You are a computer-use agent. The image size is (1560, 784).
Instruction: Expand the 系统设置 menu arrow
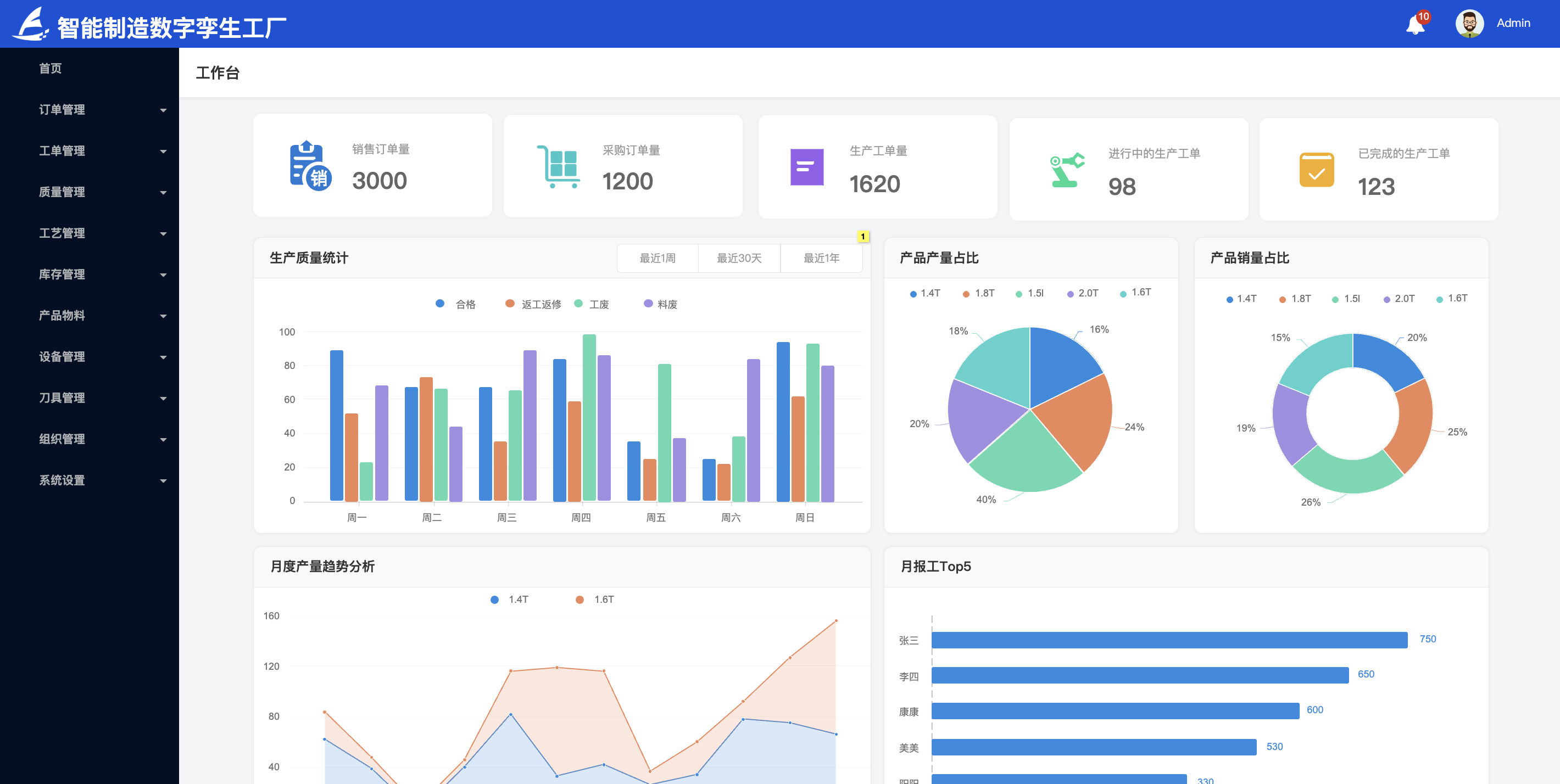coord(163,481)
